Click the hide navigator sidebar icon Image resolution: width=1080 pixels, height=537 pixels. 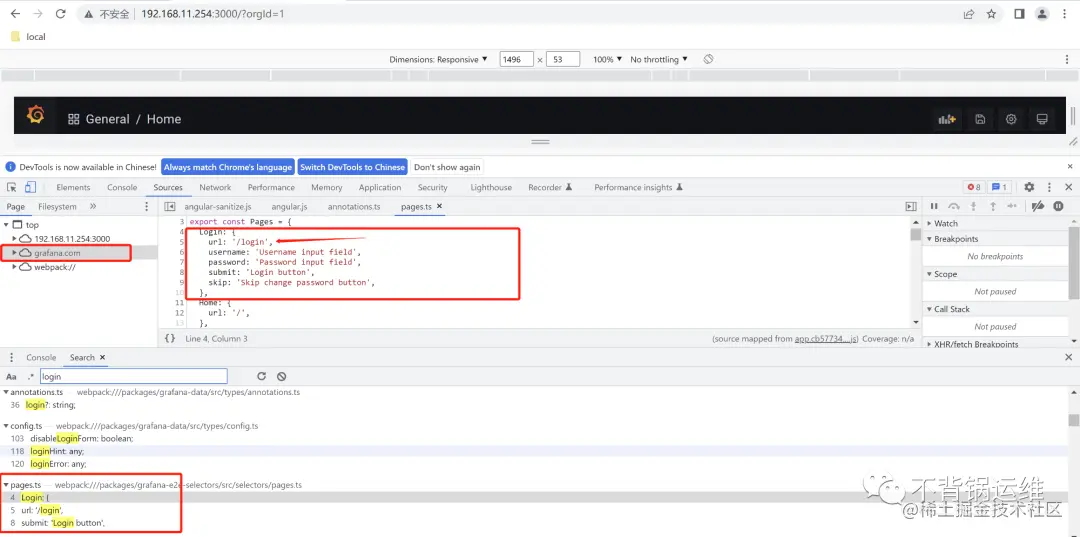[169, 207]
